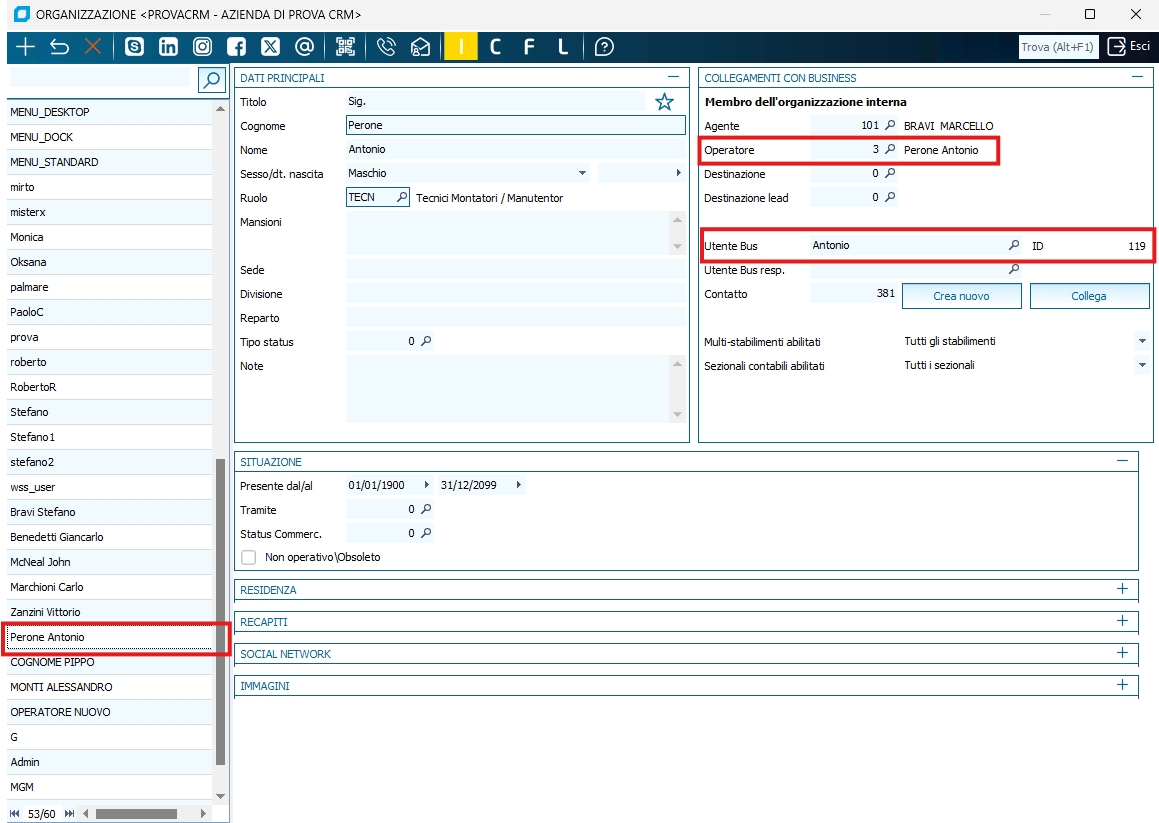Click the Crea nuovo button
The height and width of the screenshot is (823, 1159).
click(x=961, y=296)
